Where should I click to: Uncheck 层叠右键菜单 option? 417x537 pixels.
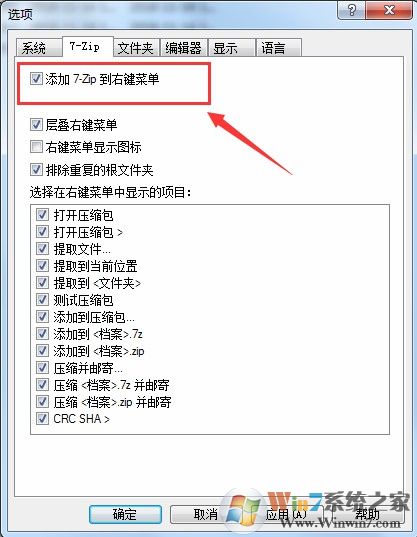pos(36,124)
